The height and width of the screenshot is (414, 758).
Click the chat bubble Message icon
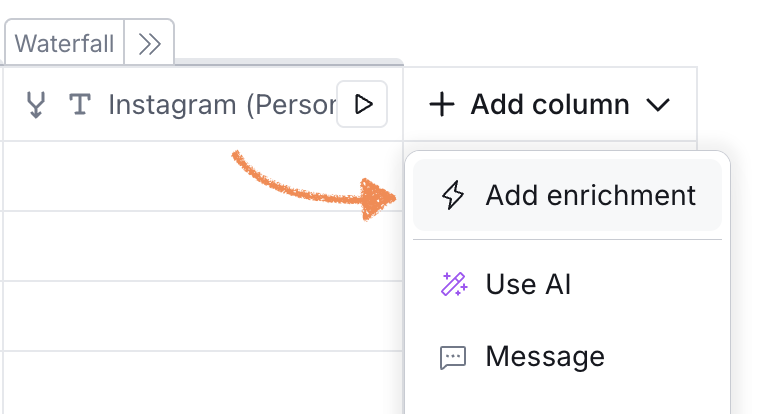453,358
